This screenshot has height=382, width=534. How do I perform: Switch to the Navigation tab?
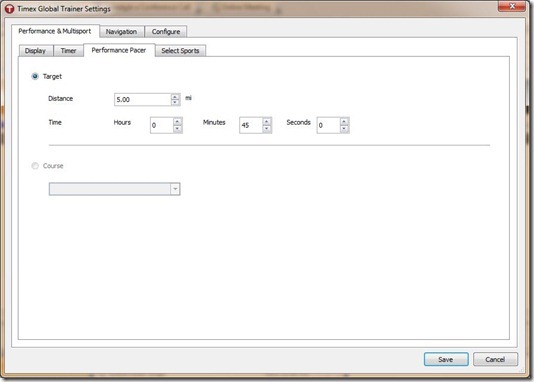pos(122,32)
